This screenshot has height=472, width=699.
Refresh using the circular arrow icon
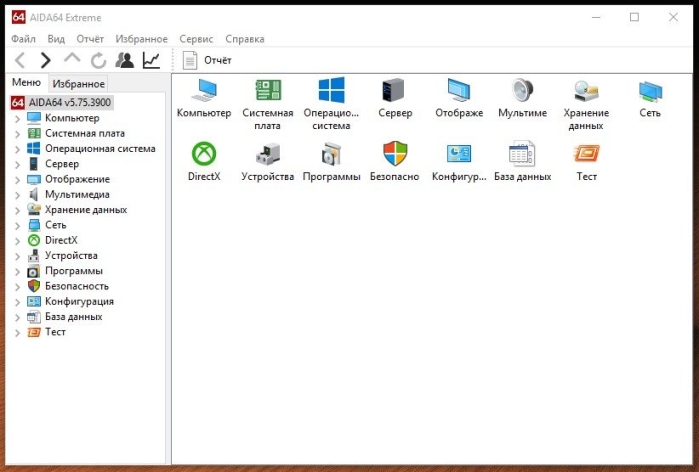click(x=98, y=61)
